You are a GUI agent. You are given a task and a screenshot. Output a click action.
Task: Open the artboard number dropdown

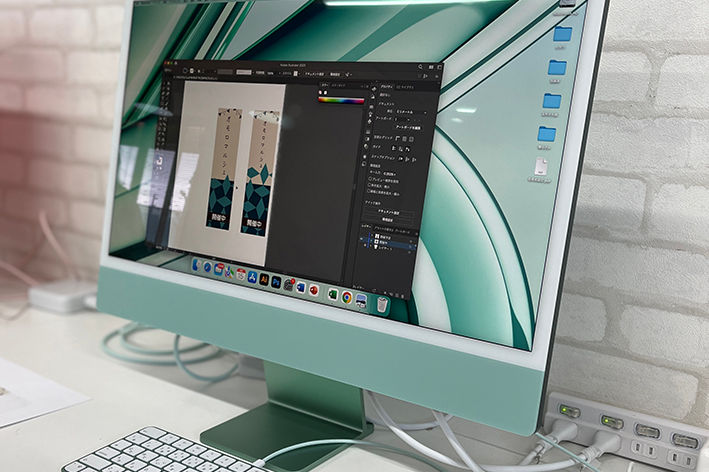coord(402,119)
